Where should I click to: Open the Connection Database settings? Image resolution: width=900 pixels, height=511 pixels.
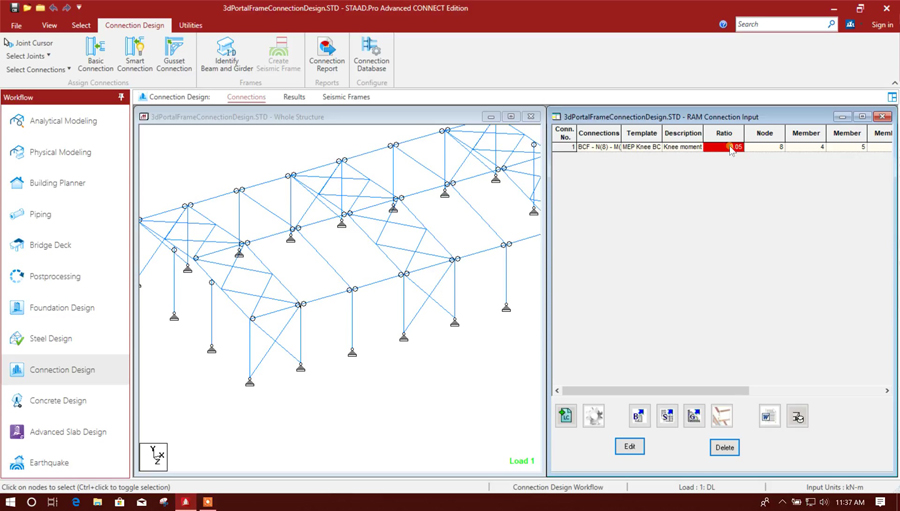click(371, 55)
